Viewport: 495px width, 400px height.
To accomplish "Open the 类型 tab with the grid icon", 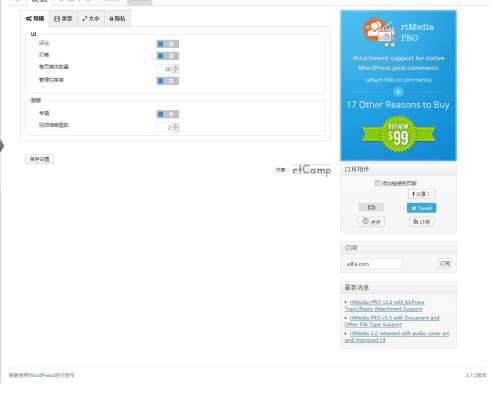I will [63, 19].
